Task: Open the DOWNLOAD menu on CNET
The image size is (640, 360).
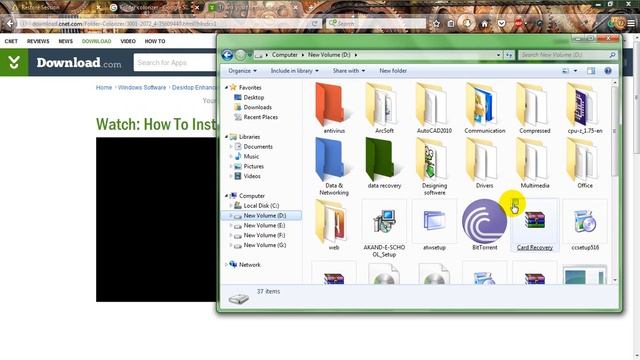Action: 96,41
